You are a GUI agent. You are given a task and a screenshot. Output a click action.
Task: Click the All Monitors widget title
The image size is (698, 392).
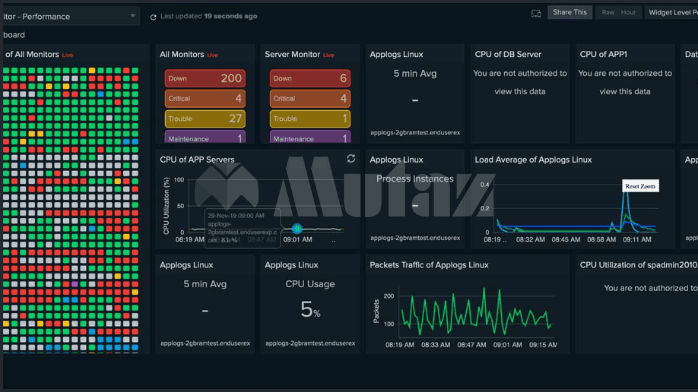[182, 54]
